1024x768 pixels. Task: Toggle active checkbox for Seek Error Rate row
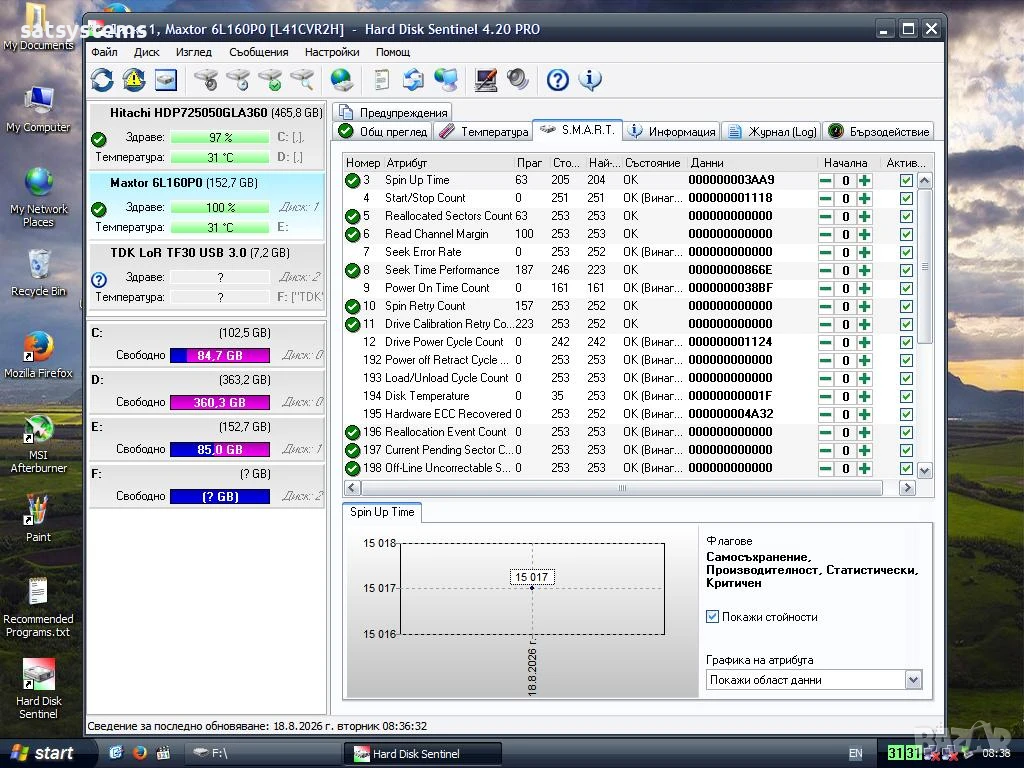[906, 252]
